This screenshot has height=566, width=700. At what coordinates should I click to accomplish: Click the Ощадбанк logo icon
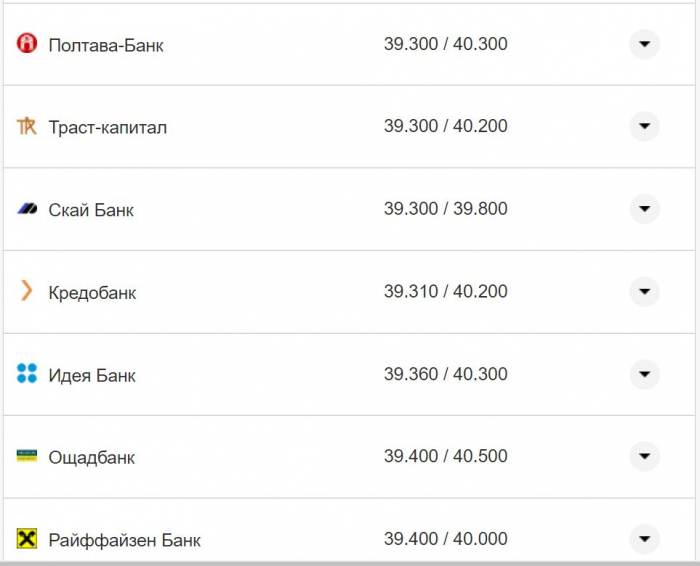(x=27, y=456)
